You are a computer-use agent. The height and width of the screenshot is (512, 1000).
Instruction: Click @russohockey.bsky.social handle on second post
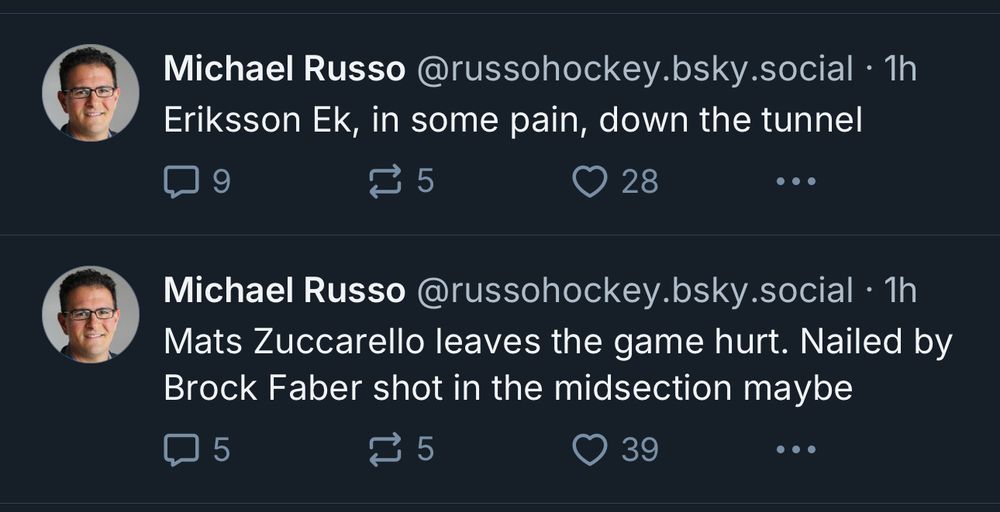pos(634,291)
